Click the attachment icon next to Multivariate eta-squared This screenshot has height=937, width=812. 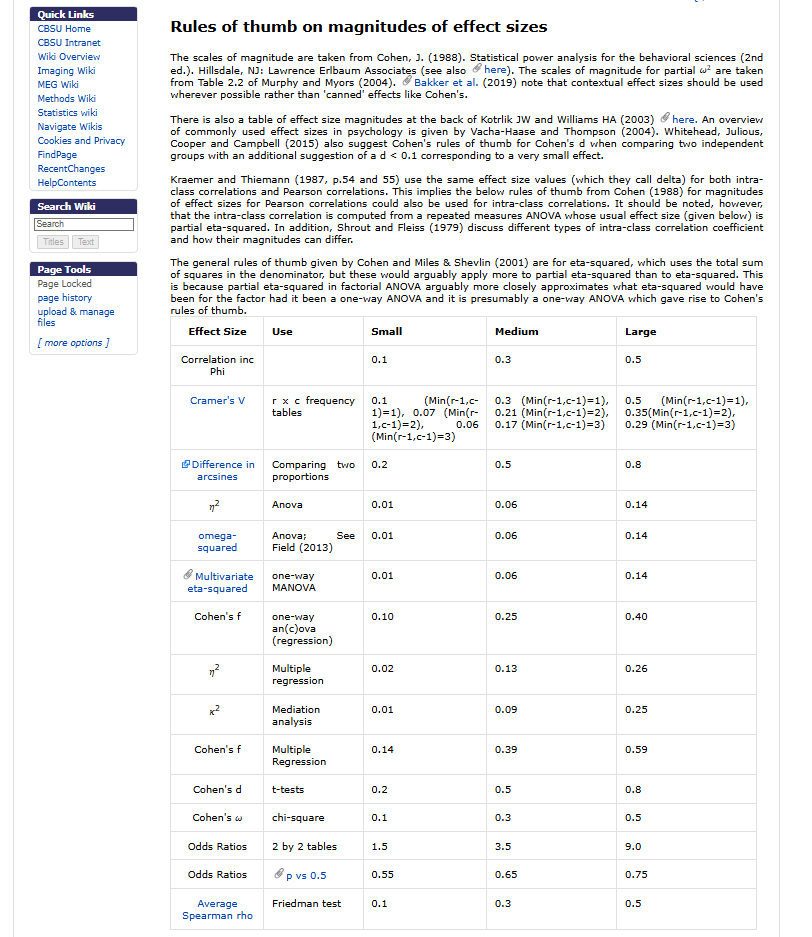coord(188,575)
